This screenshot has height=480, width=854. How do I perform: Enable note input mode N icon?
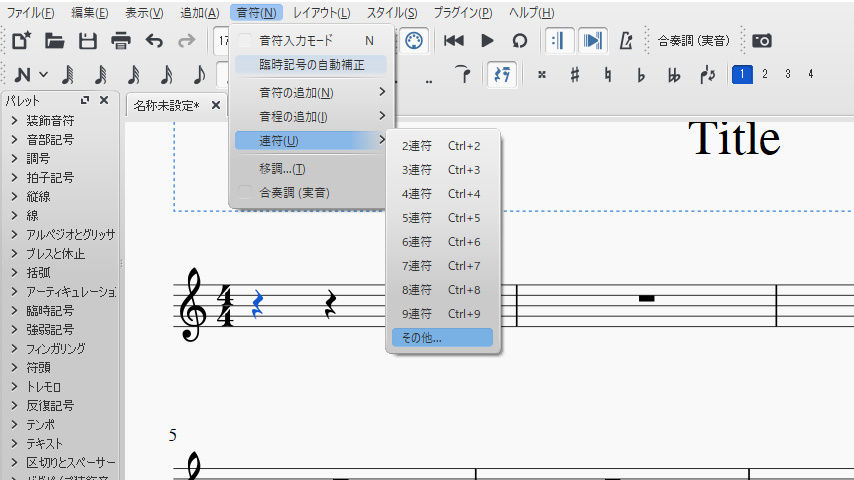22,75
